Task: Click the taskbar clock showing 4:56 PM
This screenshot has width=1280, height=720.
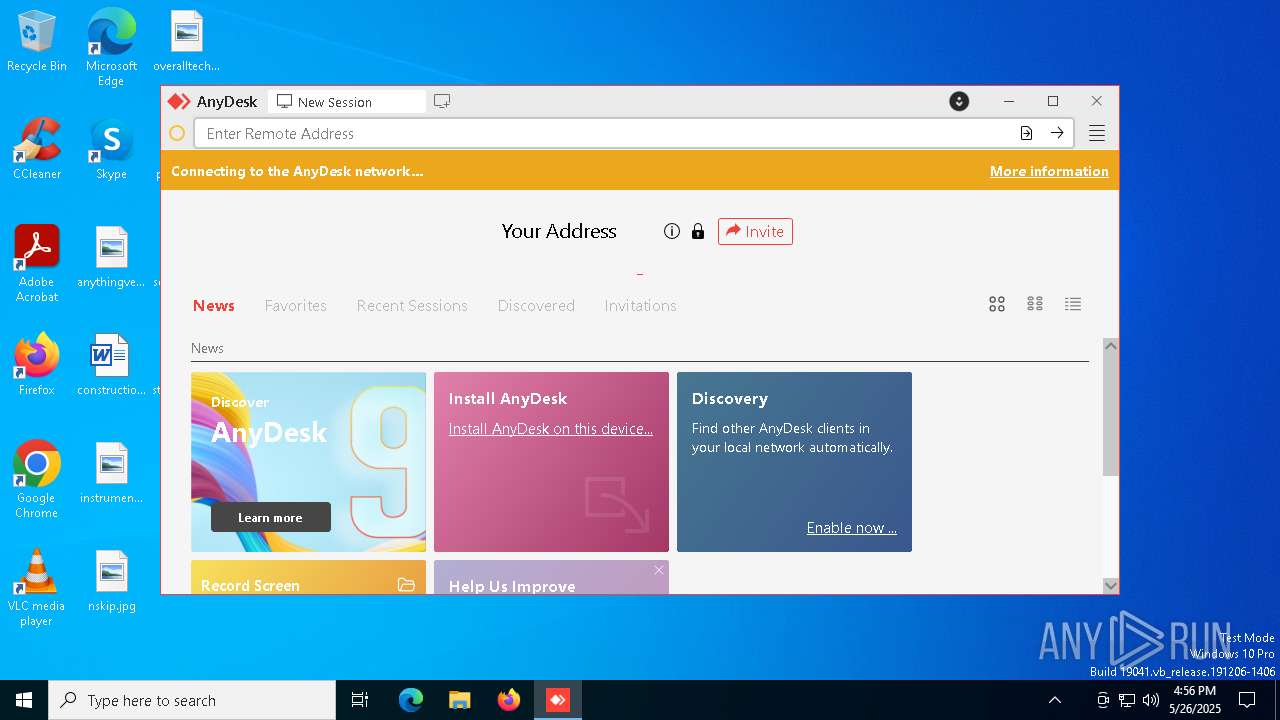Action: click(1195, 700)
